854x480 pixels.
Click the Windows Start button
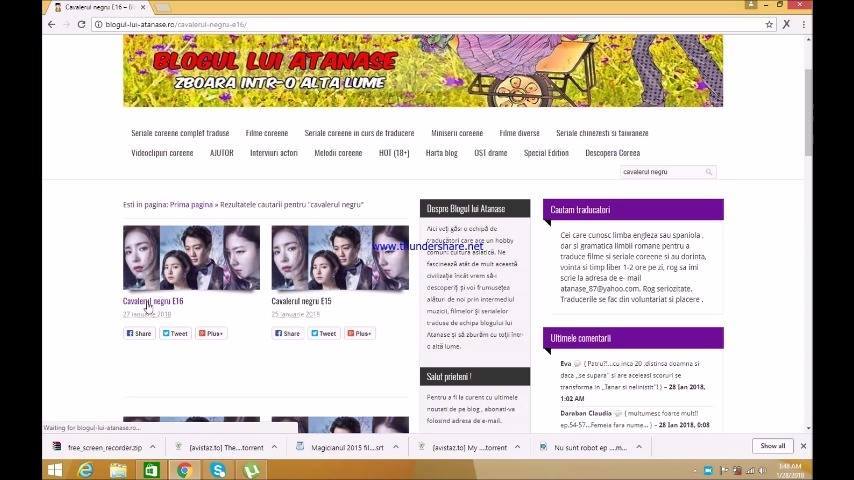[55, 470]
